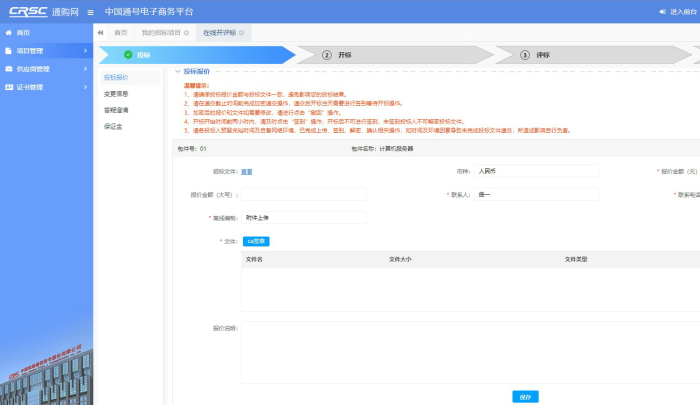The height and width of the screenshot is (405, 700).
Task: Click the 证书管理 card icon
Action: 8,87
